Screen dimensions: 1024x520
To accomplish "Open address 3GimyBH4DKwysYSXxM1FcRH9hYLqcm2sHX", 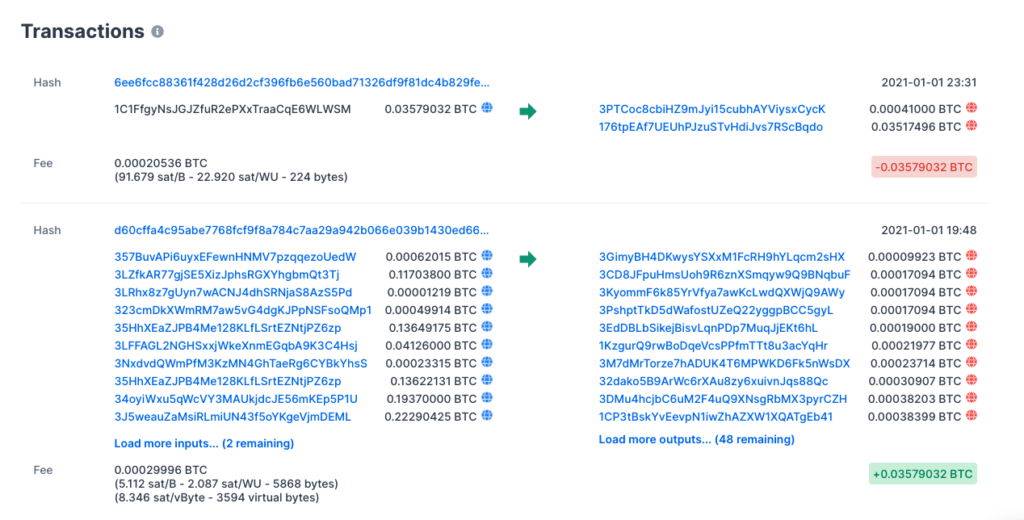I will point(722,257).
